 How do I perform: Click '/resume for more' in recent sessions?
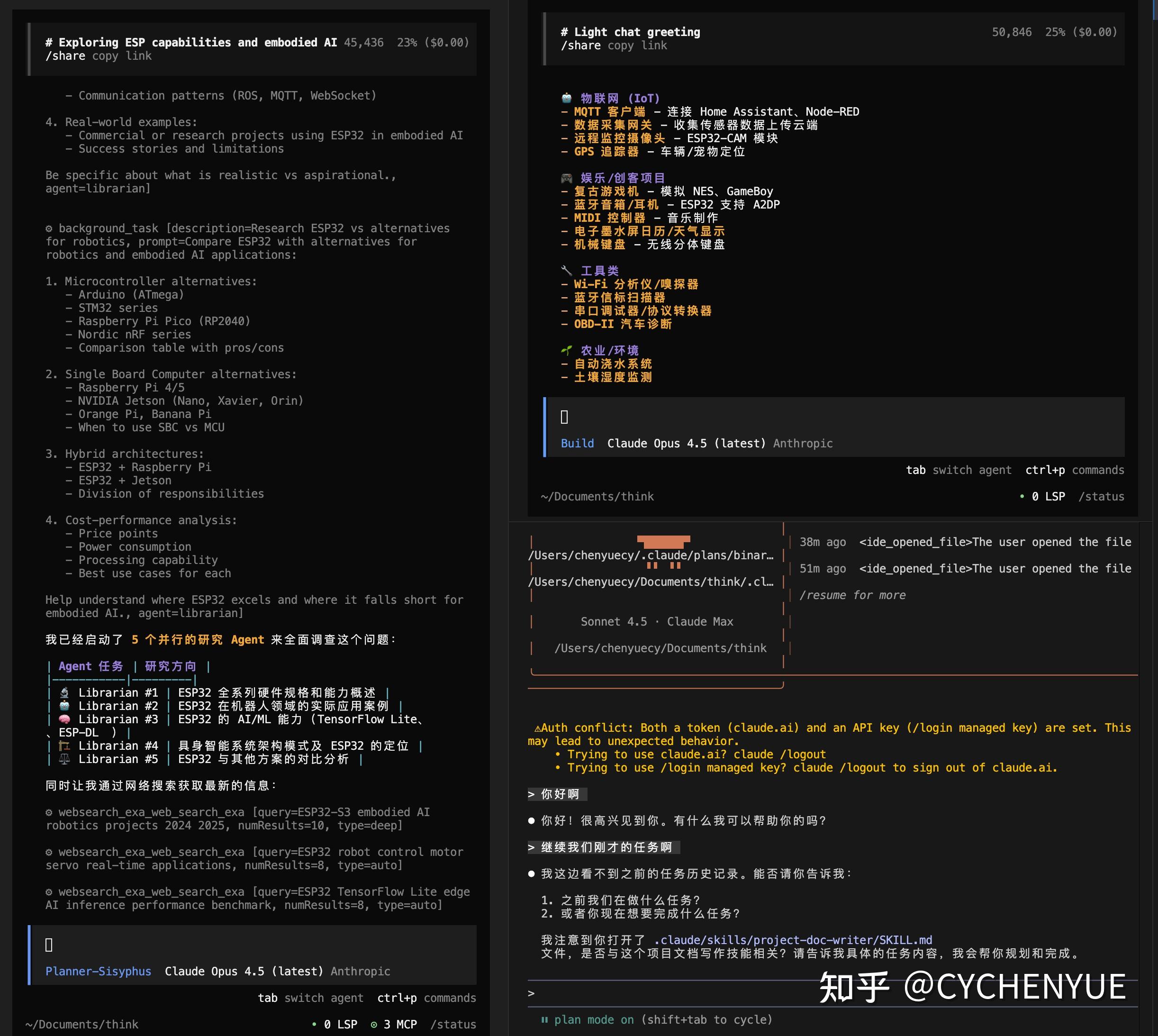coord(852,595)
